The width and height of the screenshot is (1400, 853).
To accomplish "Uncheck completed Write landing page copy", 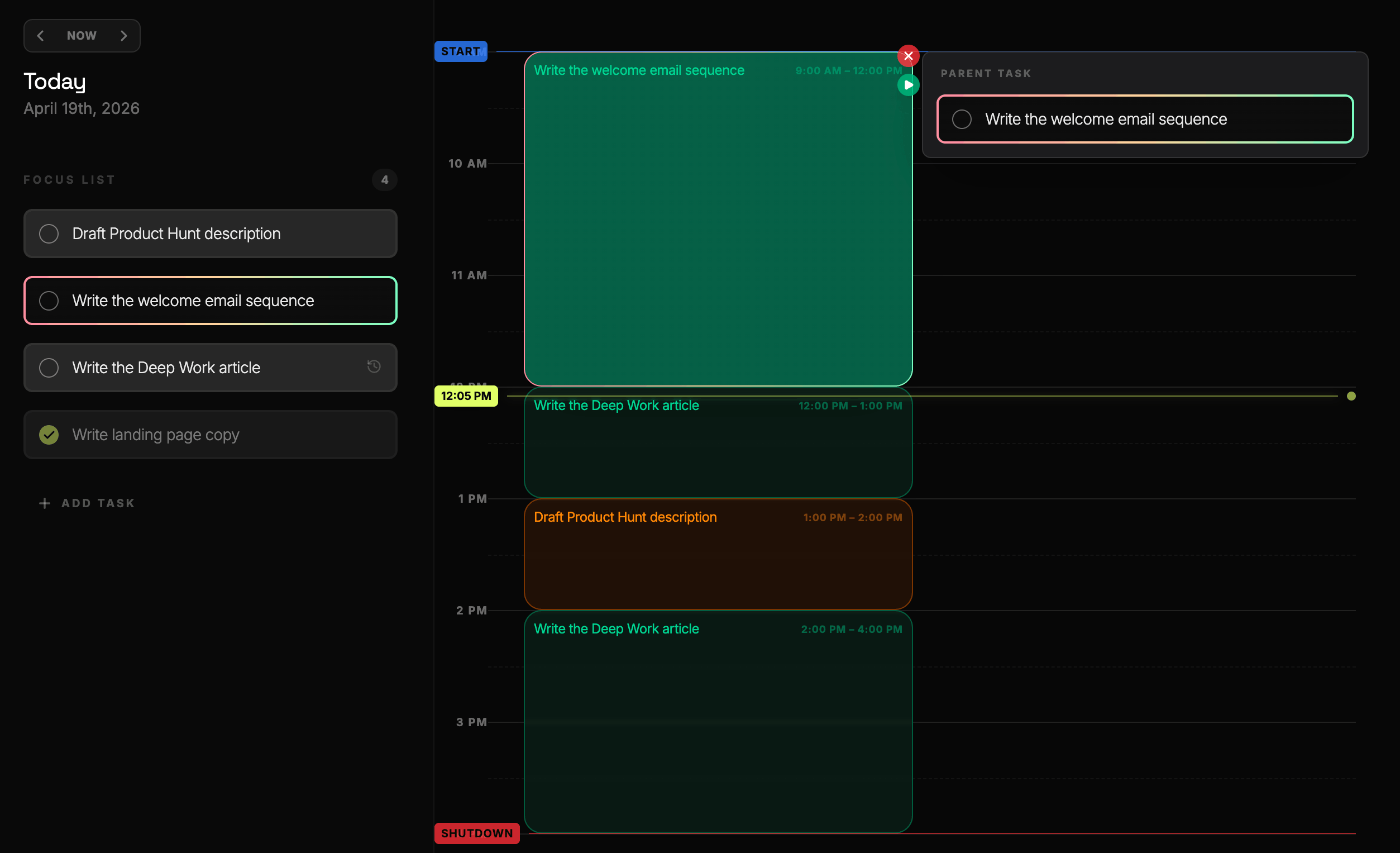I will (49, 435).
